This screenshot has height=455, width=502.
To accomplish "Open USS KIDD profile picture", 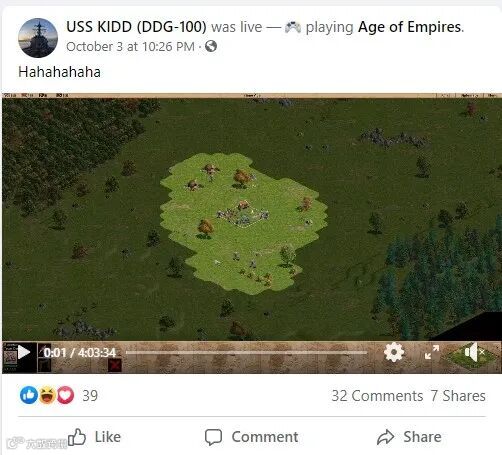I will (38, 38).
